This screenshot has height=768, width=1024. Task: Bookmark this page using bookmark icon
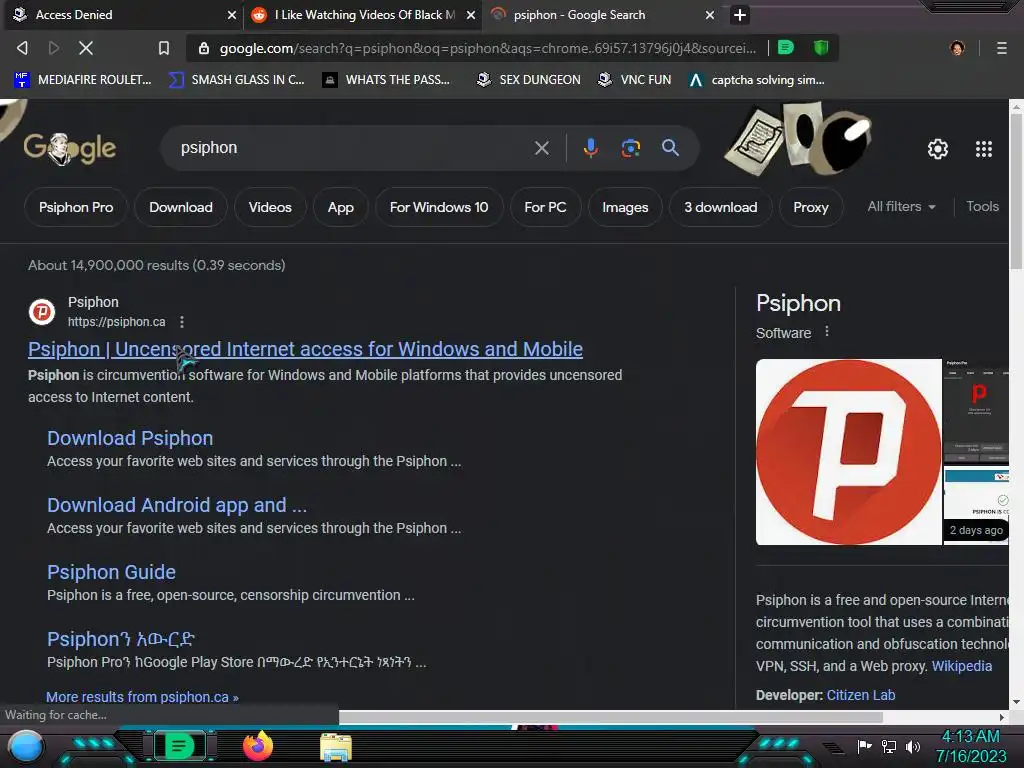click(163, 48)
